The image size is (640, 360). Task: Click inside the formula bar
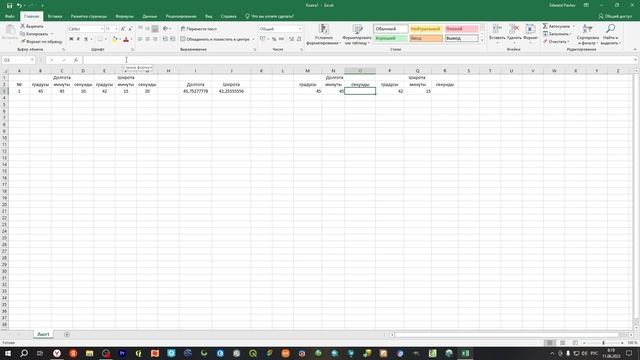[358, 60]
